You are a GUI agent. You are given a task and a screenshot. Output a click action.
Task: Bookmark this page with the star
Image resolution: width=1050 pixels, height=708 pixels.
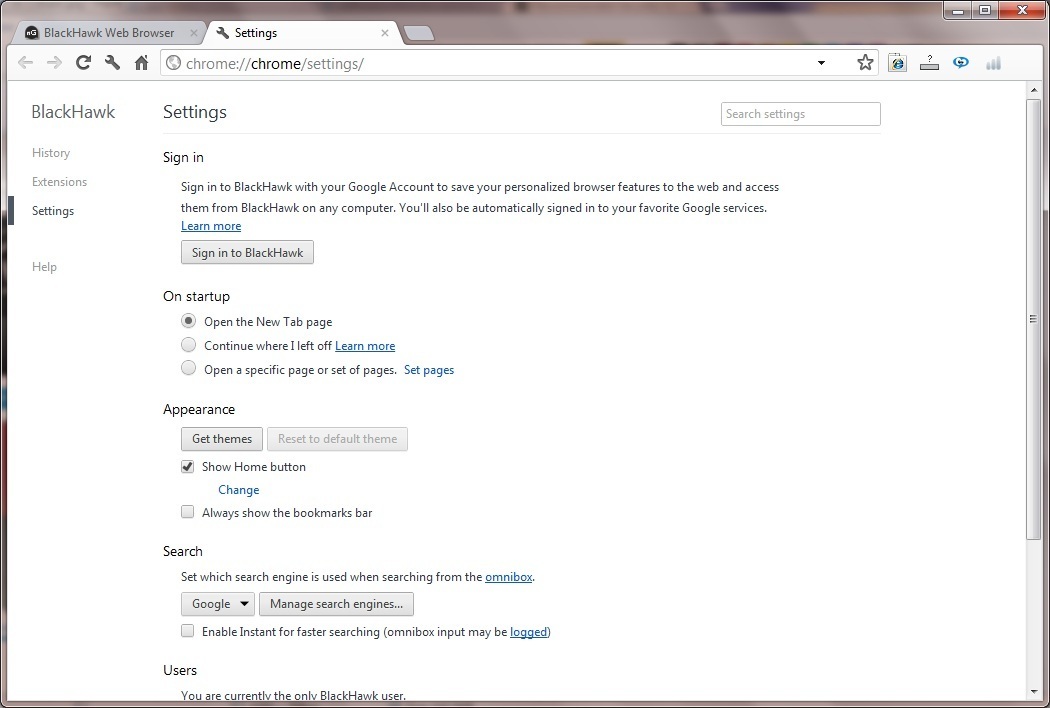(x=865, y=63)
